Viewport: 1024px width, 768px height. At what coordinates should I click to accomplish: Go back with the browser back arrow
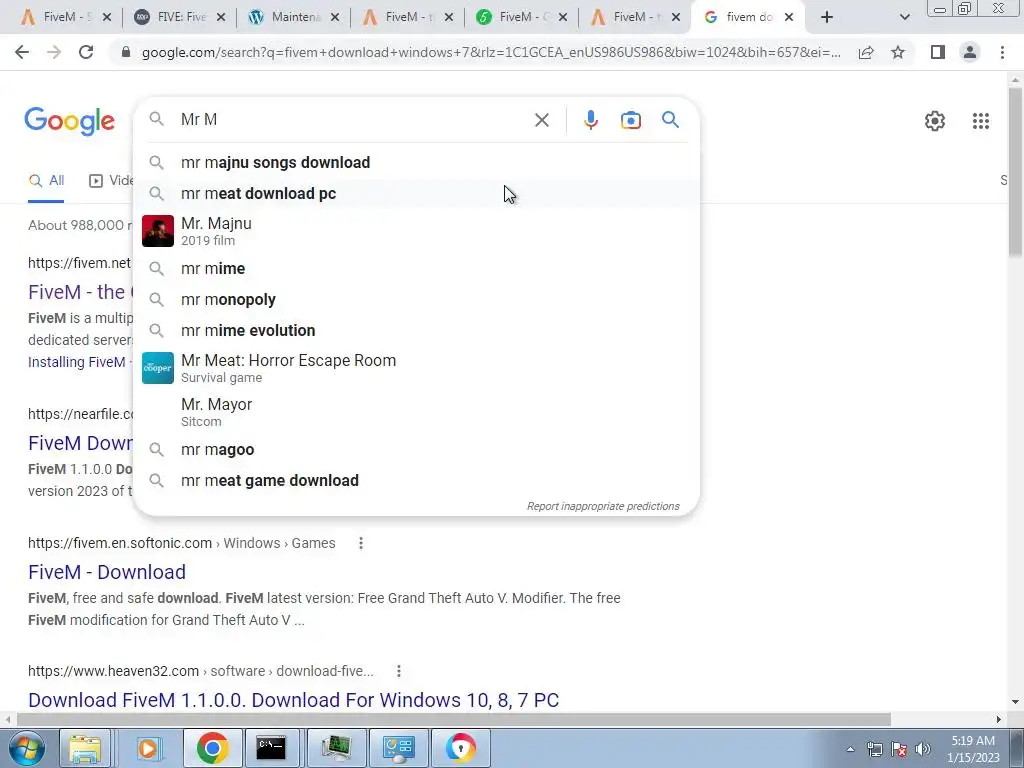click(x=22, y=52)
